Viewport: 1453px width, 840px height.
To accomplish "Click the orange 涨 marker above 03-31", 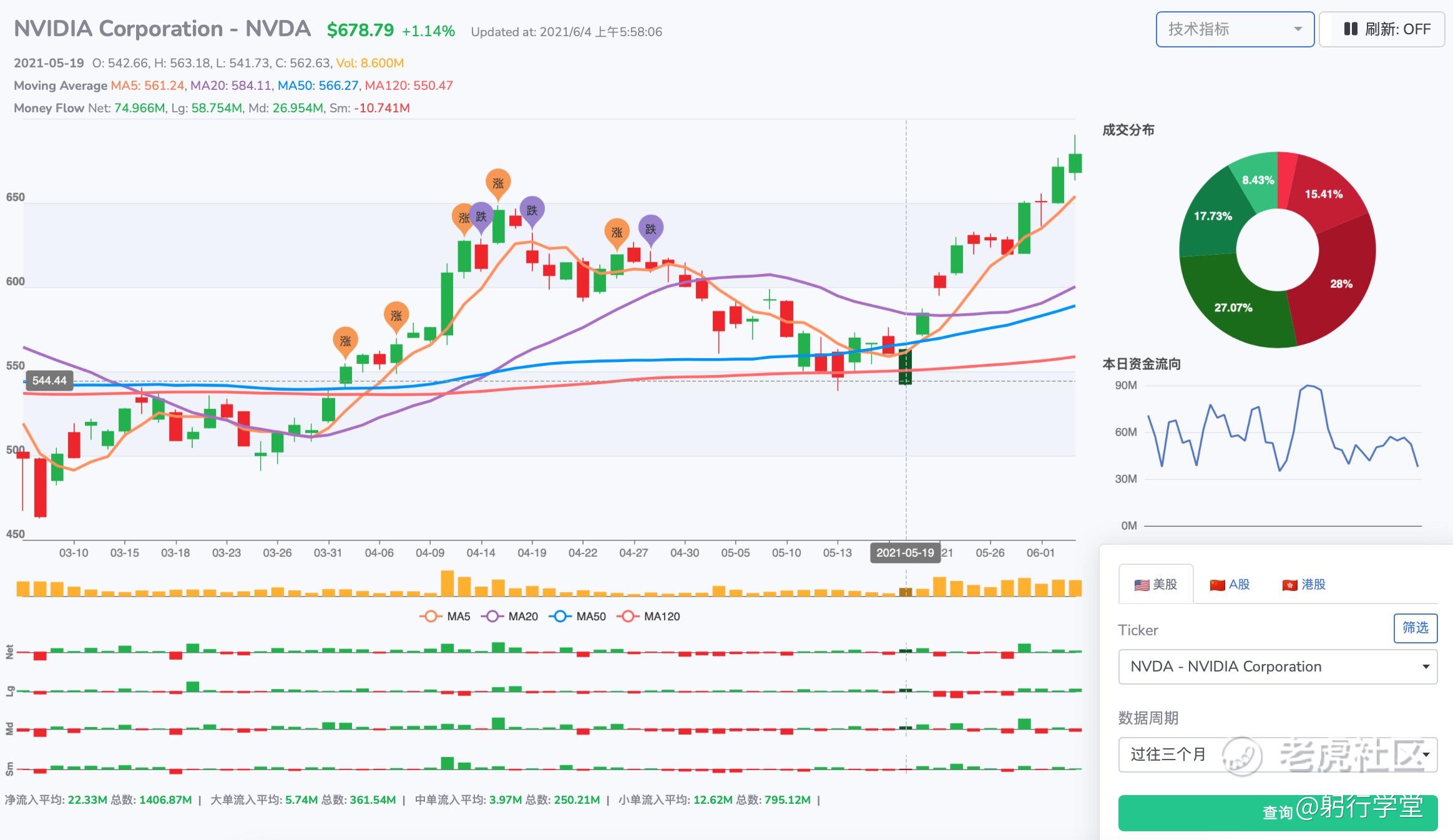I will [345, 341].
